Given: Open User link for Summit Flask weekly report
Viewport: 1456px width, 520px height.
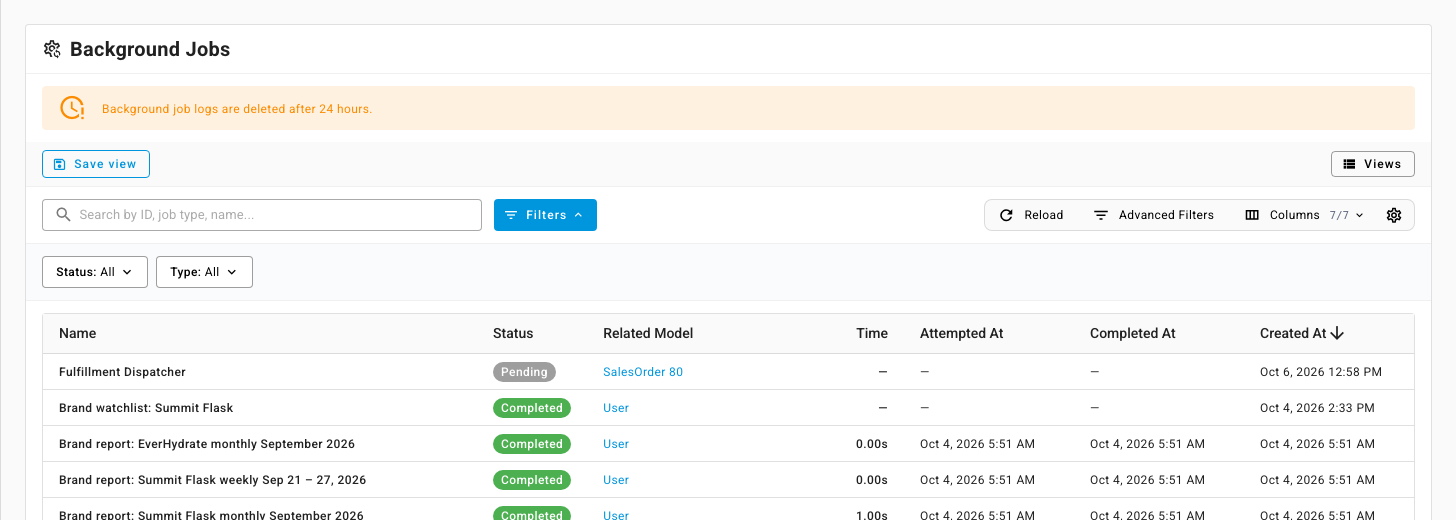Looking at the screenshot, I should click(x=616, y=480).
